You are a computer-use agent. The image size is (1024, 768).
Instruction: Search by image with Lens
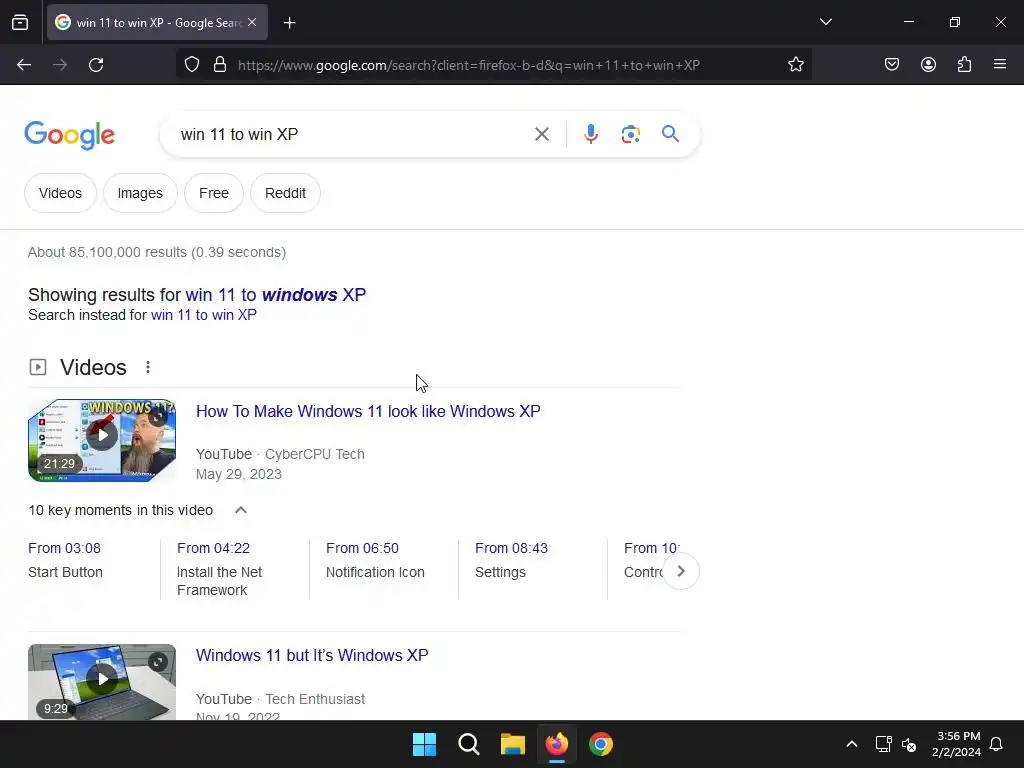point(630,135)
